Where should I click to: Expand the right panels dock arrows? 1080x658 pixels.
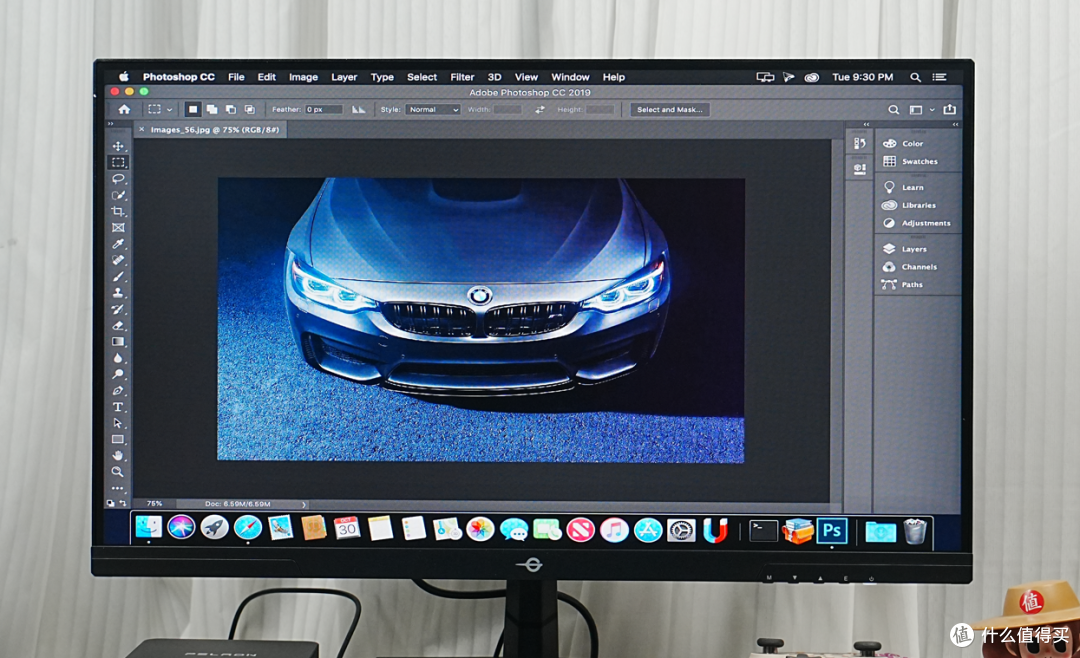pos(955,124)
